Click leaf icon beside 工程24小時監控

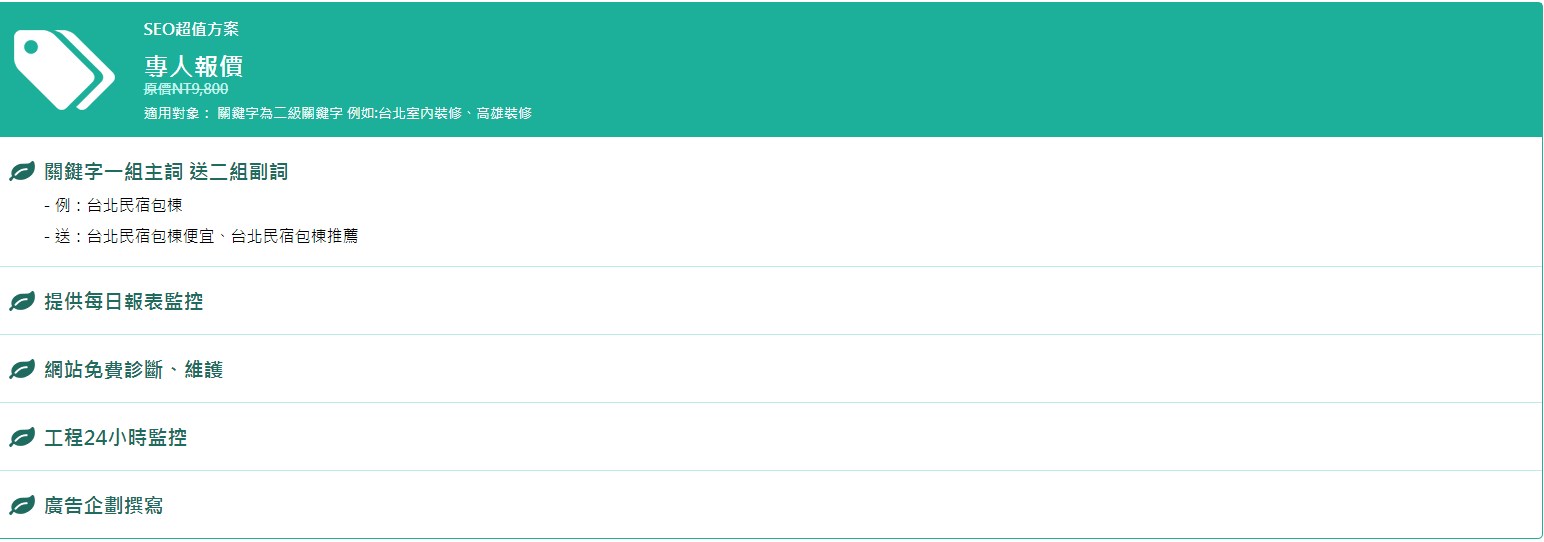coord(22,437)
